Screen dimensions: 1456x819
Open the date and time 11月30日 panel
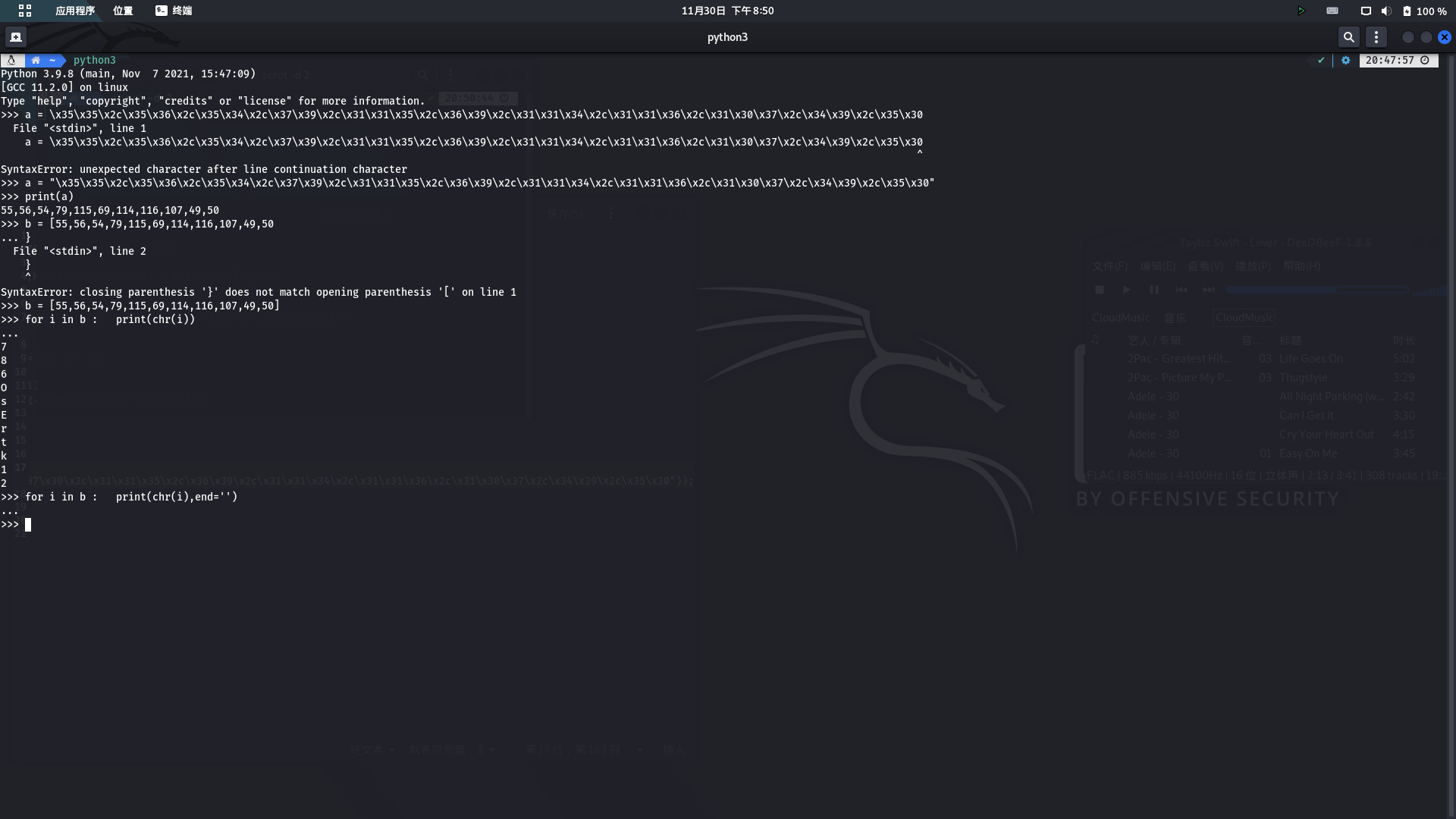tap(727, 11)
